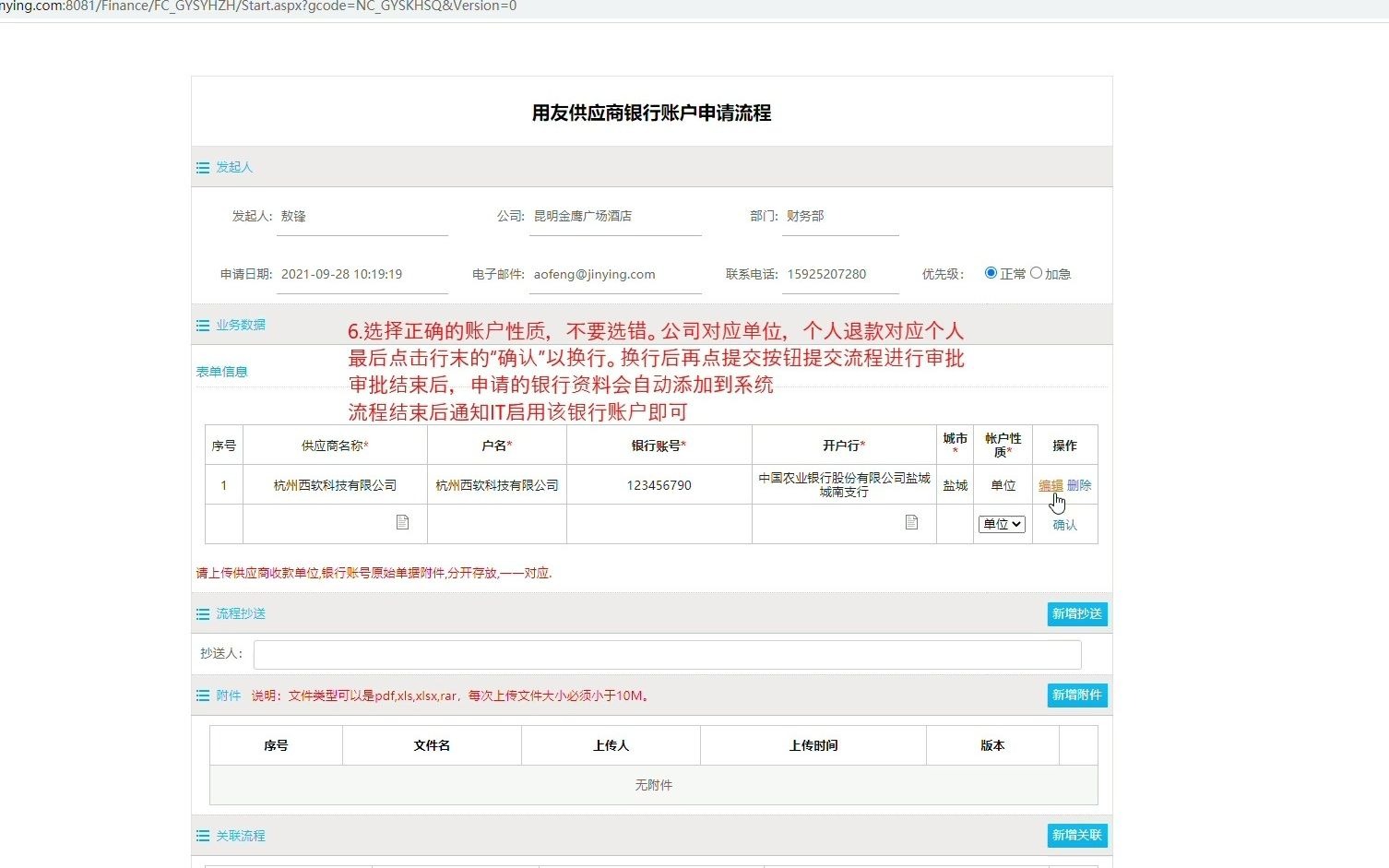
Task: Focus the 抄送人 input field
Action: tap(668, 654)
